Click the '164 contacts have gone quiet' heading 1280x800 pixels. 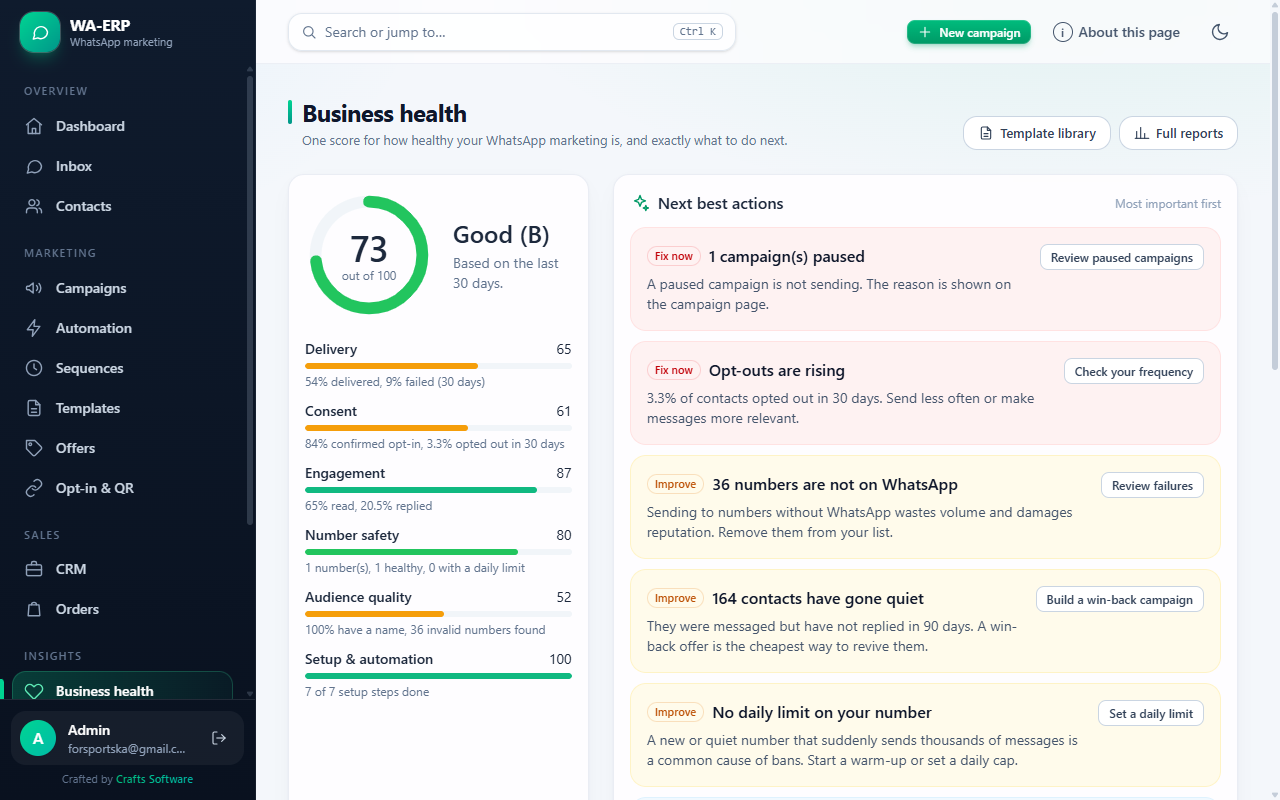click(x=818, y=599)
